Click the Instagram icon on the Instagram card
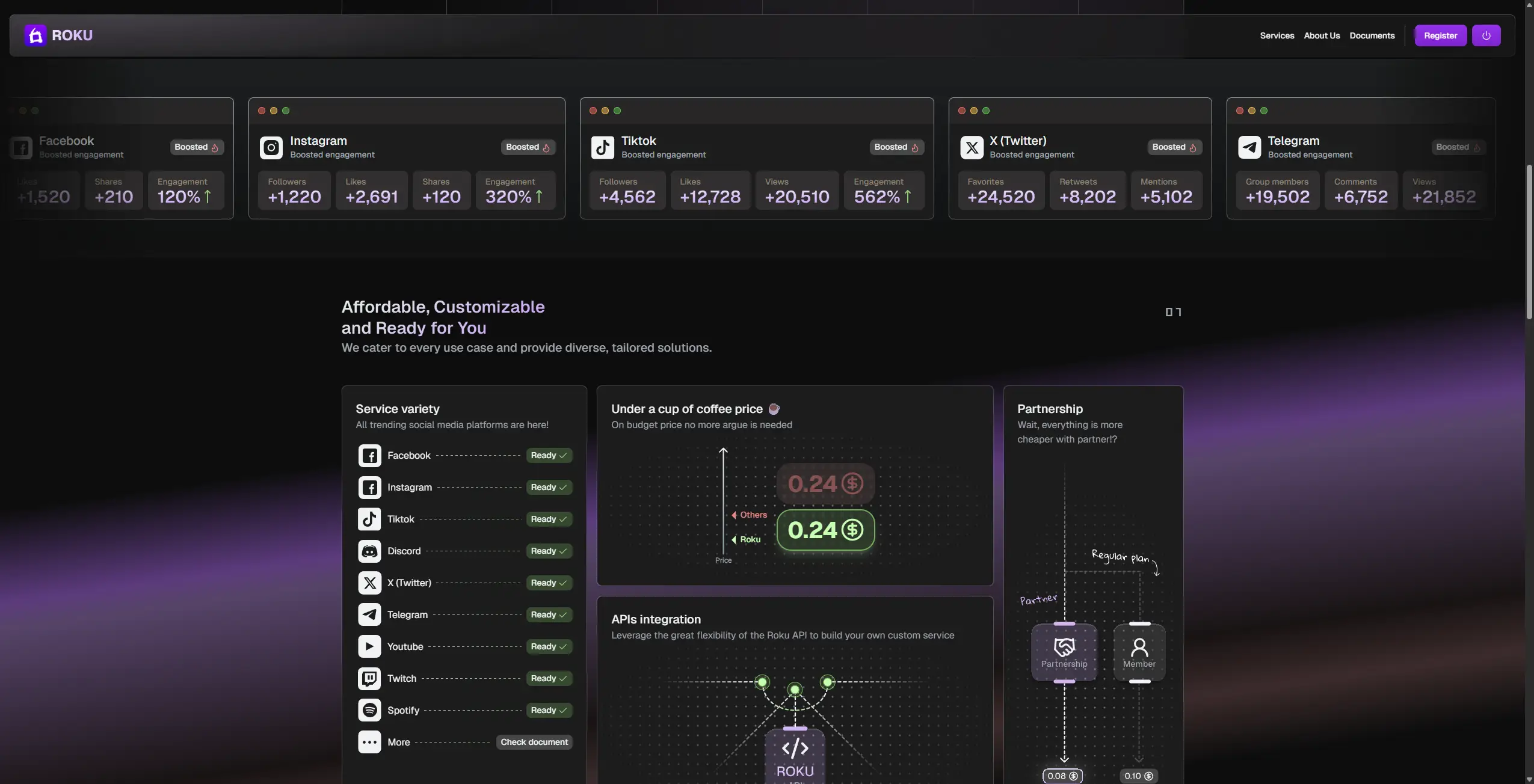This screenshot has height=784, width=1534. (271, 147)
